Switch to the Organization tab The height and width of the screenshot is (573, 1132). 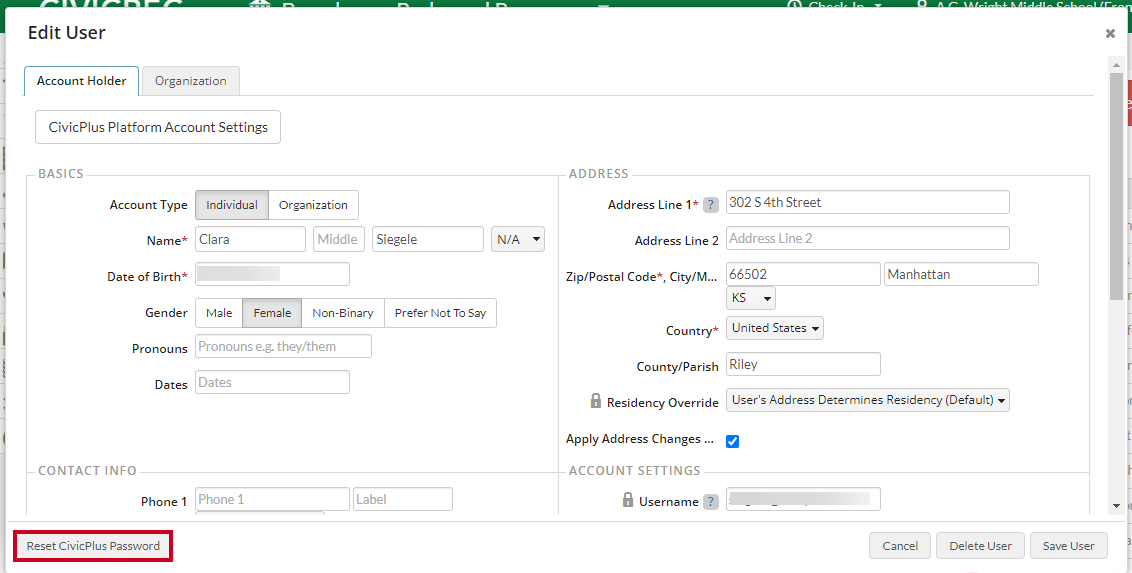click(191, 81)
